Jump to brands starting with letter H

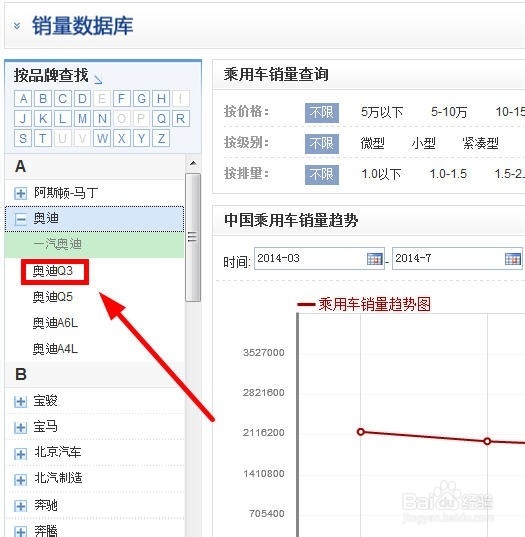161,99
